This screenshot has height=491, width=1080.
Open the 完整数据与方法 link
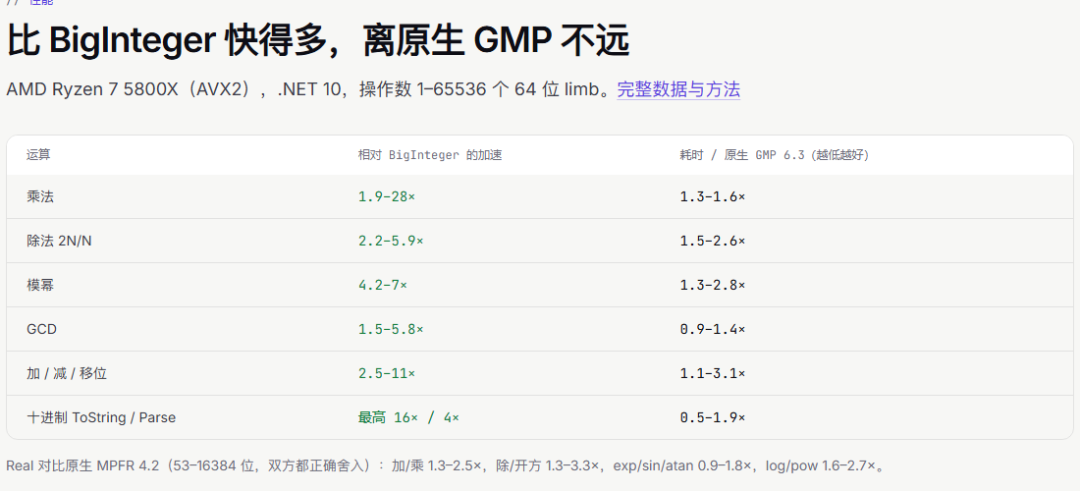click(x=678, y=90)
